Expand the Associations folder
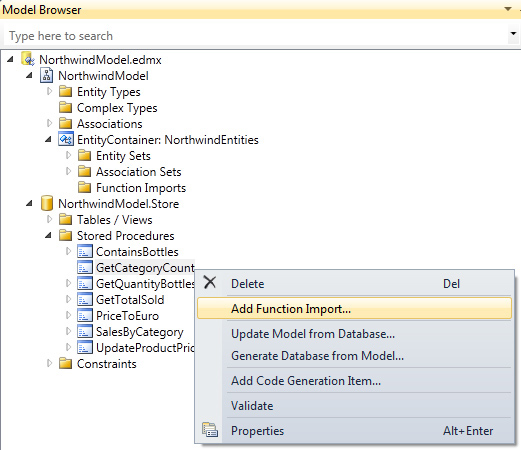The height and width of the screenshot is (450, 521). coord(49,123)
